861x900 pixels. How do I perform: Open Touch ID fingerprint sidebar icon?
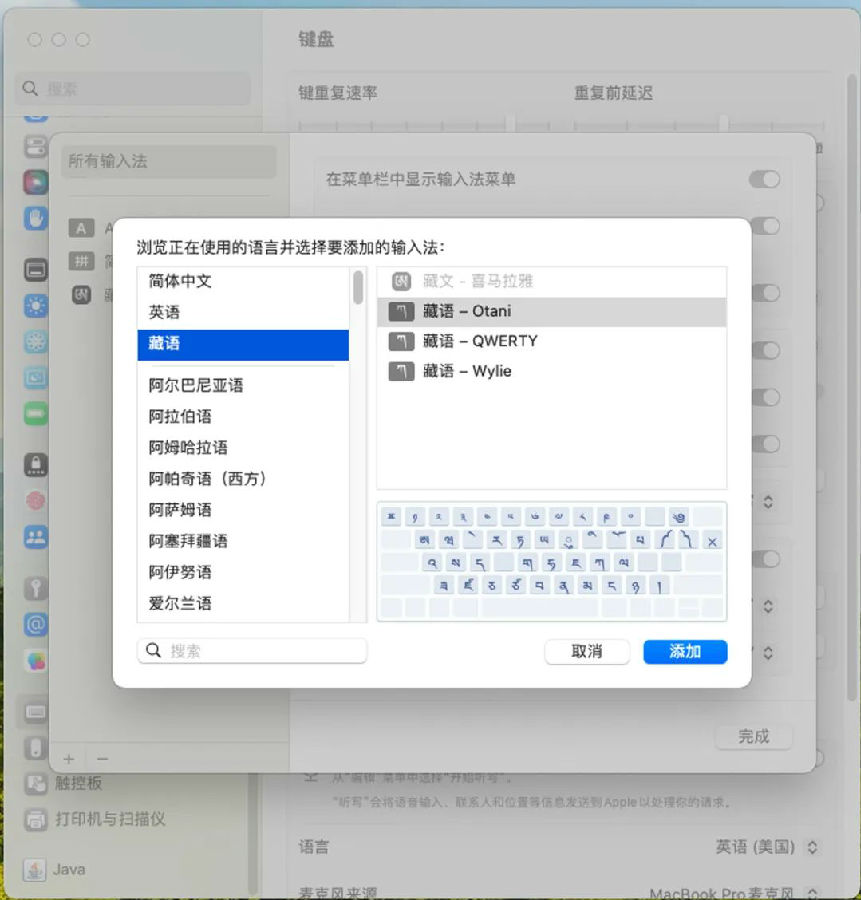[x=36, y=501]
